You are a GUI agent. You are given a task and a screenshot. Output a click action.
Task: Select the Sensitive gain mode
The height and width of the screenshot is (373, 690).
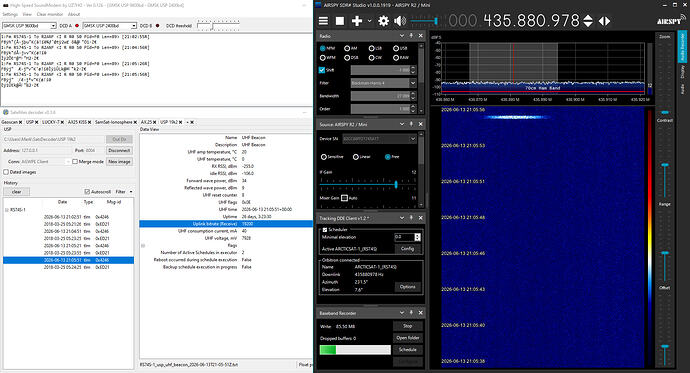(324, 157)
